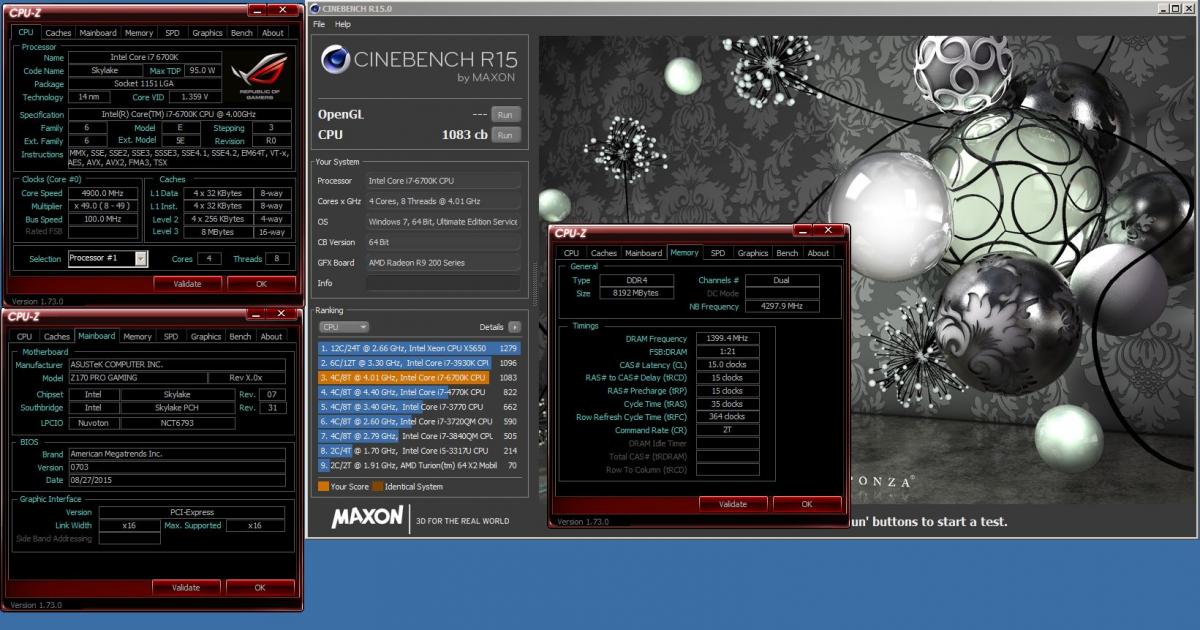Open the Ranking CPU dropdown in Cinebench
The height and width of the screenshot is (630, 1200).
tap(343, 327)
